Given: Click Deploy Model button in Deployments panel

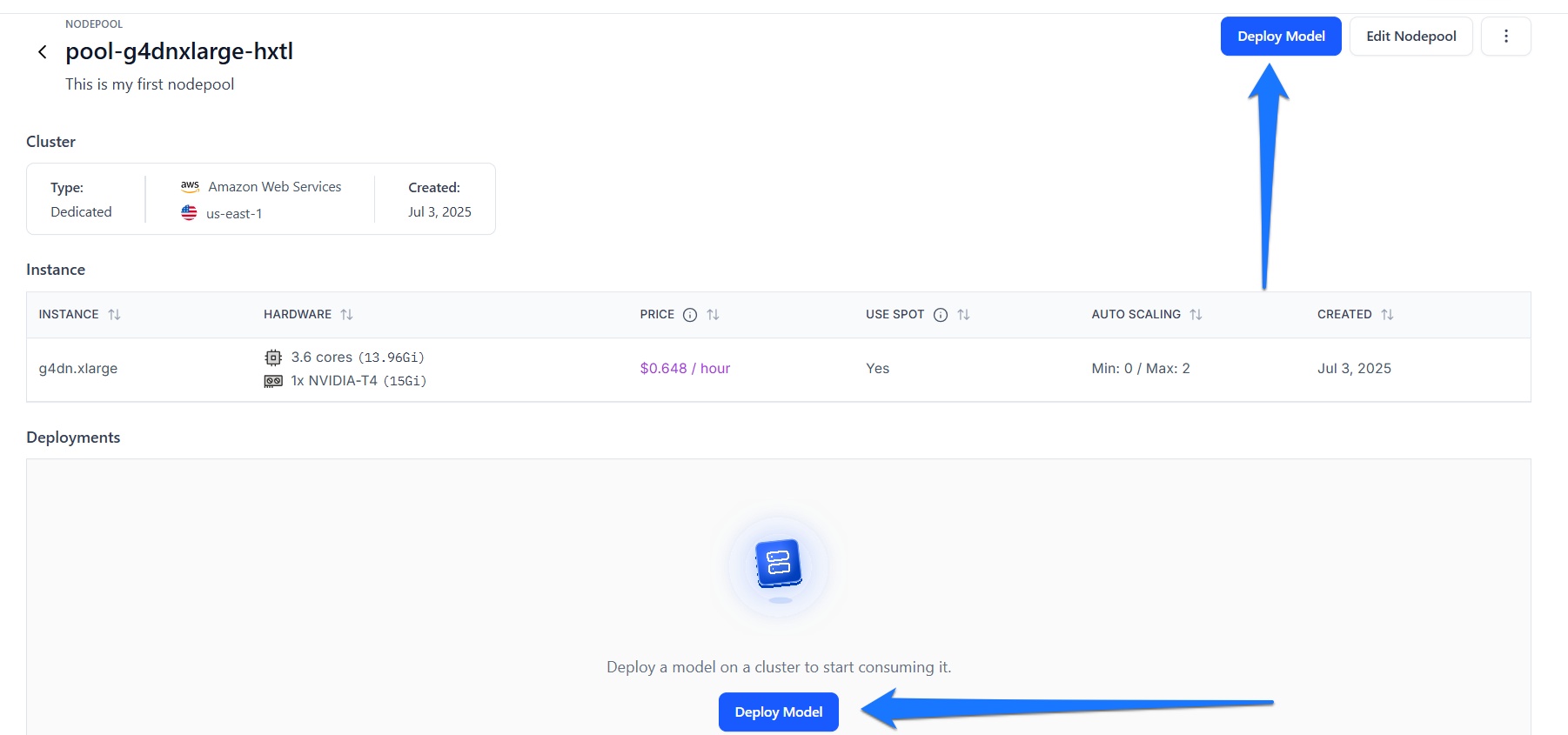Looking at the screenshot, I should tap(778, 712).
